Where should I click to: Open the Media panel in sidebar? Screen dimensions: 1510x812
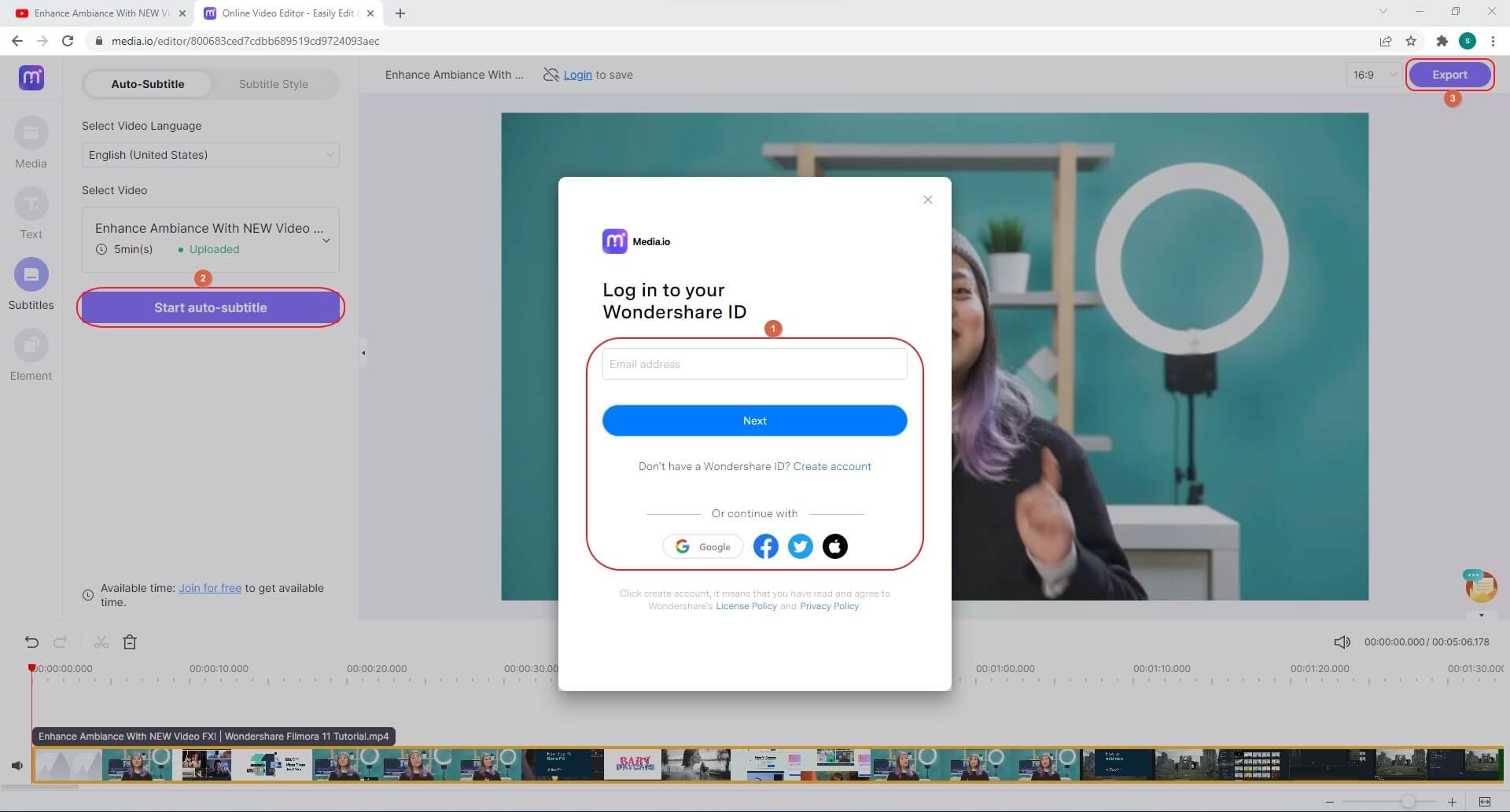coord(31,135)
